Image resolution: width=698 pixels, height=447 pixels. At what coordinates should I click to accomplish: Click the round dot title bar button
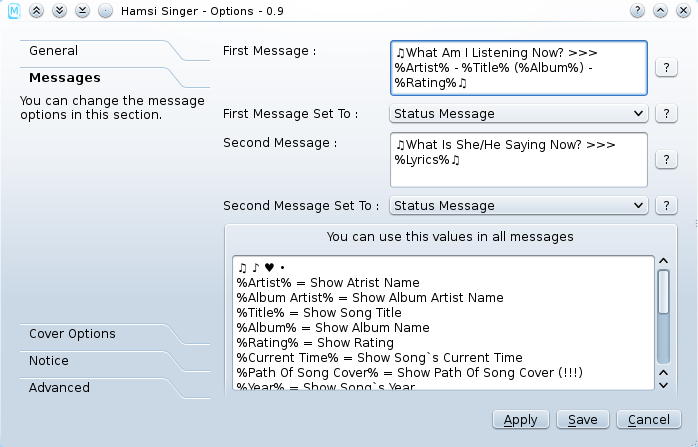(106, 11)
